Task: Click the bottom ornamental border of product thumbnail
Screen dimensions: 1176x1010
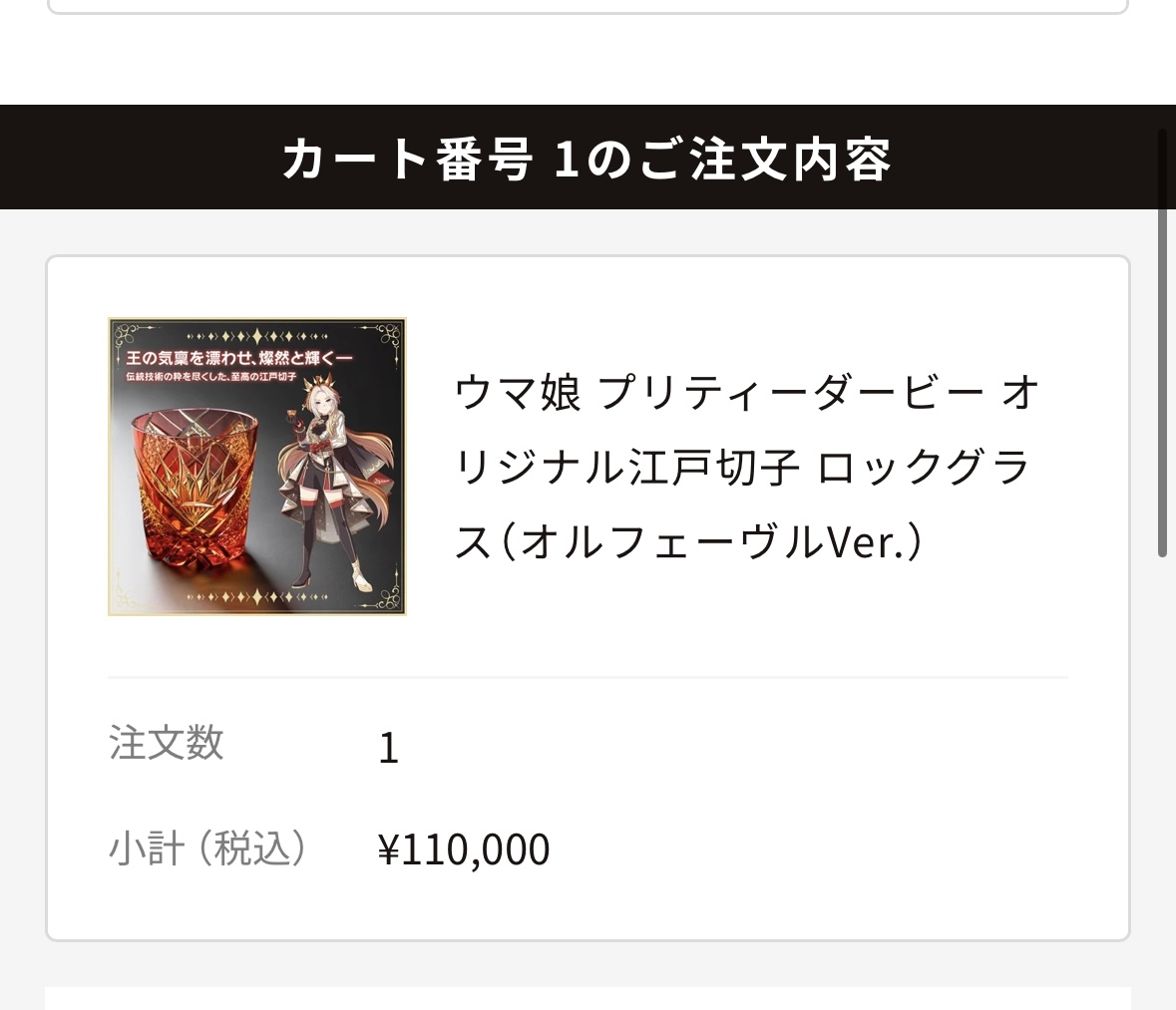Action: coord(257,597)
